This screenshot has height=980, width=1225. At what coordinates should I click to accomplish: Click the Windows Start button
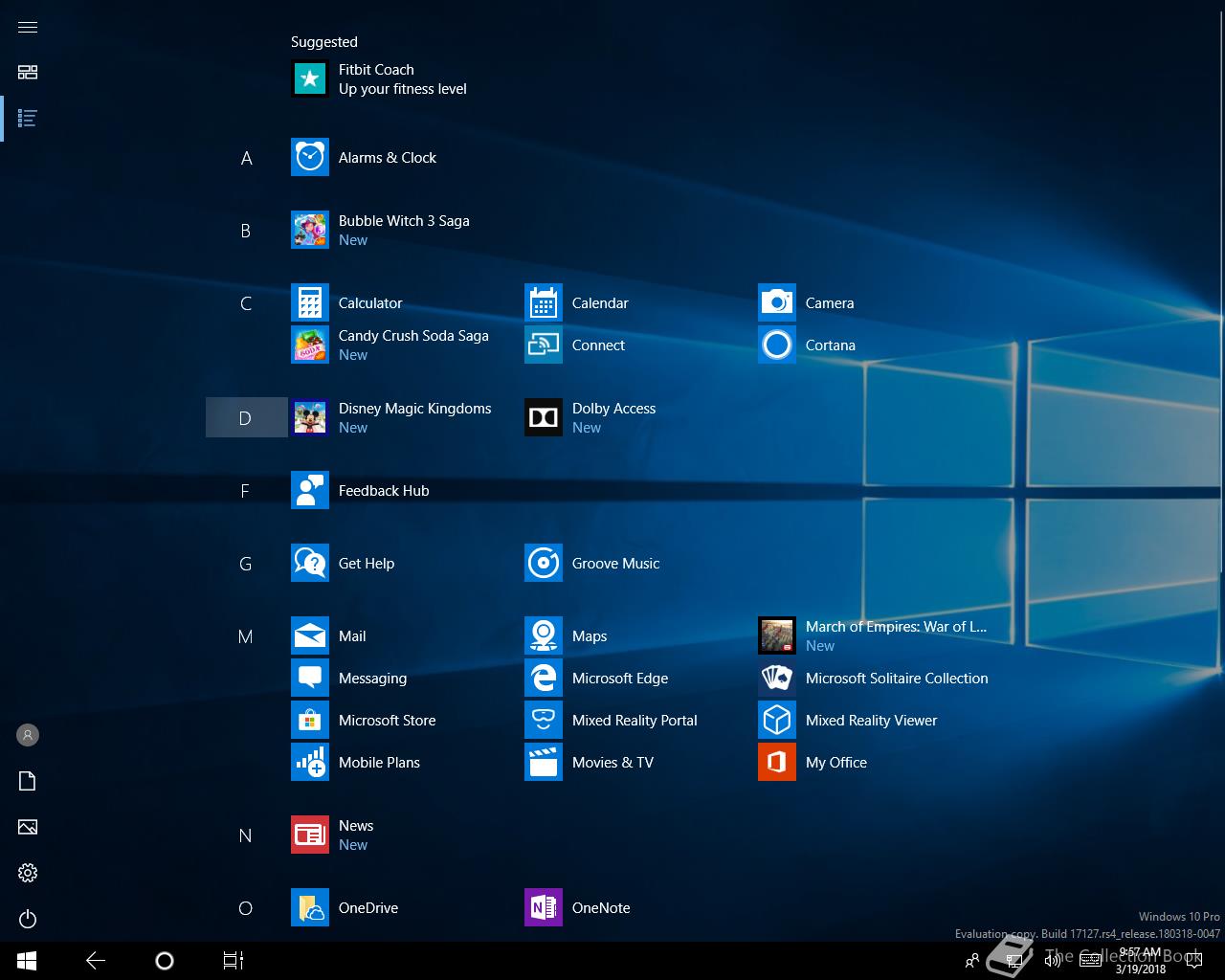[27, 961]
